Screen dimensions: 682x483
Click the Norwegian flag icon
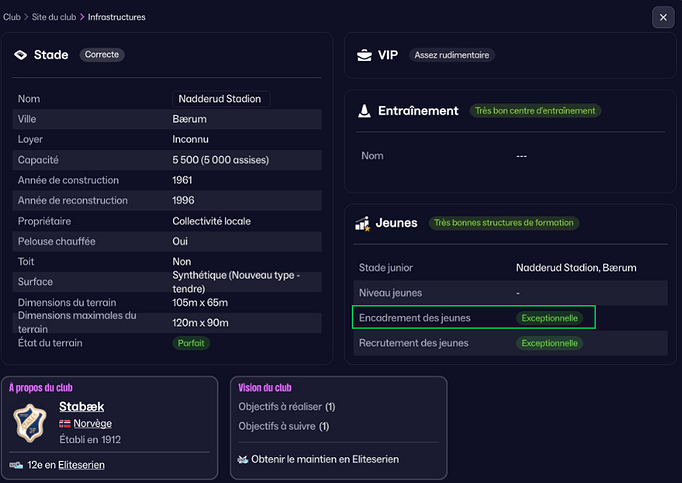point(65,423)
